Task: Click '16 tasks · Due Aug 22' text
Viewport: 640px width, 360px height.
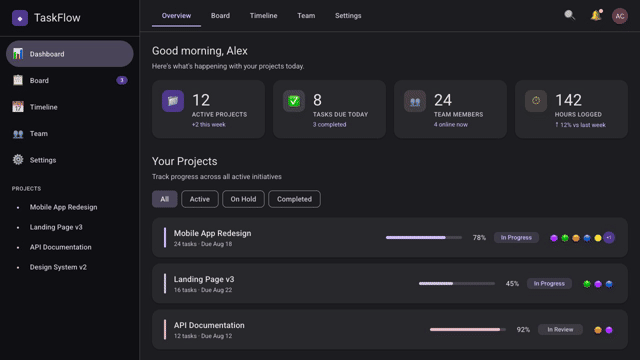Action: tap(203, 290)
